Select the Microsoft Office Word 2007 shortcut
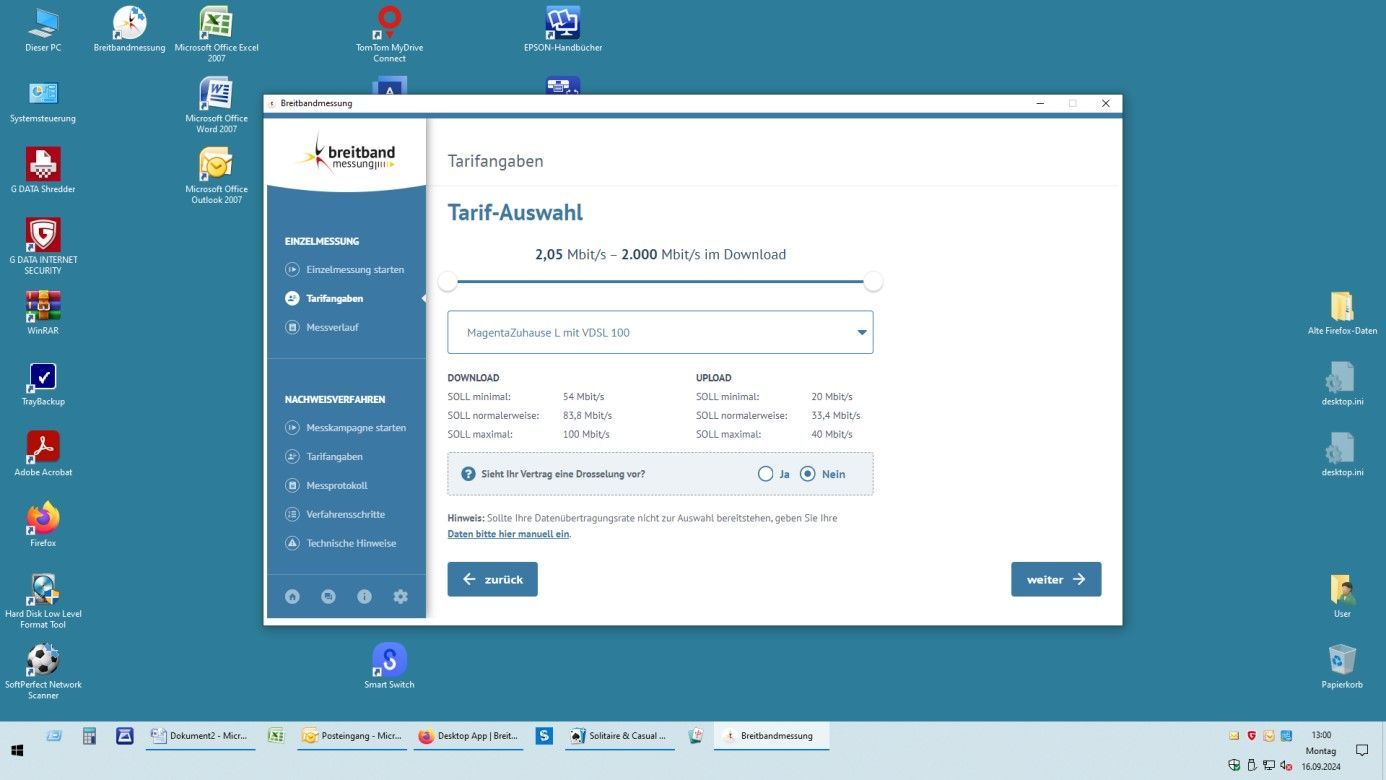Screen dimensions: 1386x780 coord(216,105)
